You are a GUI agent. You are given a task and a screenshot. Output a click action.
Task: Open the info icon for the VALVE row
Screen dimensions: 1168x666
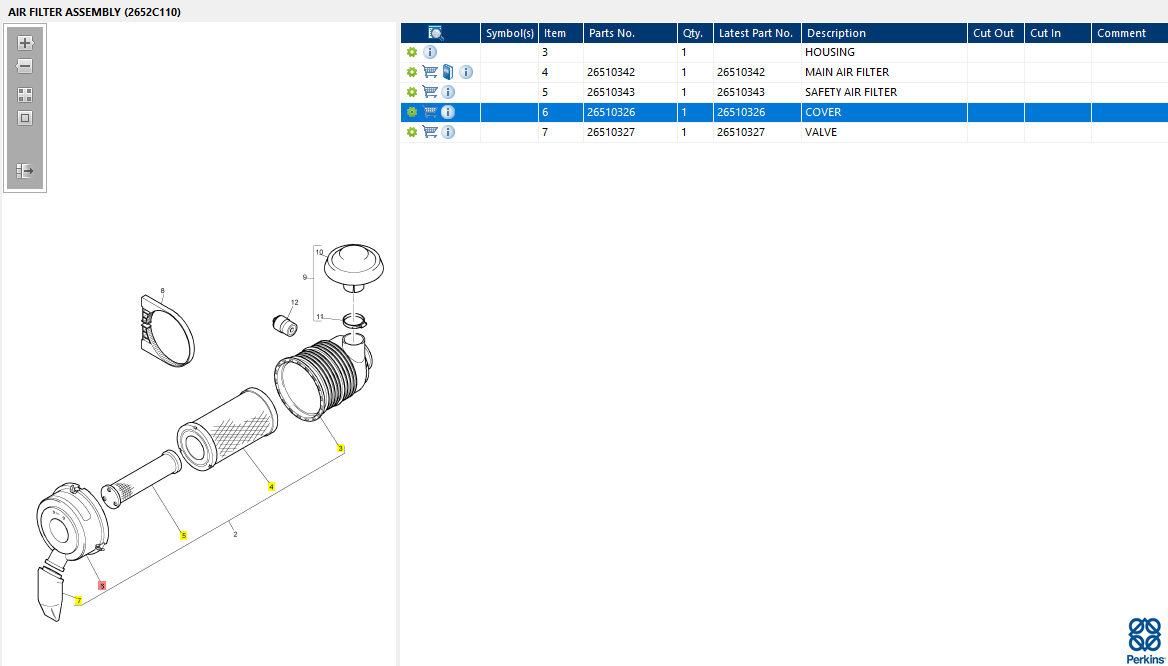[448, 132]
